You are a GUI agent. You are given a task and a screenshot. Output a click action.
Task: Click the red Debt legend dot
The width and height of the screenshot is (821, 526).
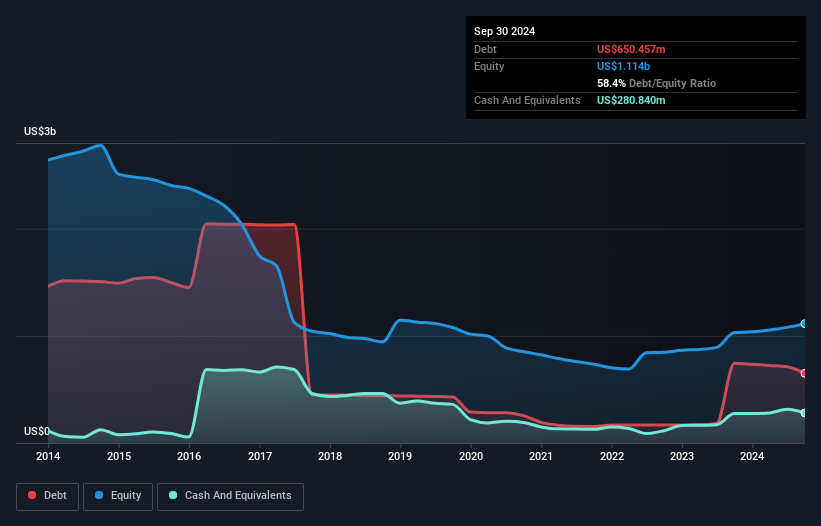(32, 495)
